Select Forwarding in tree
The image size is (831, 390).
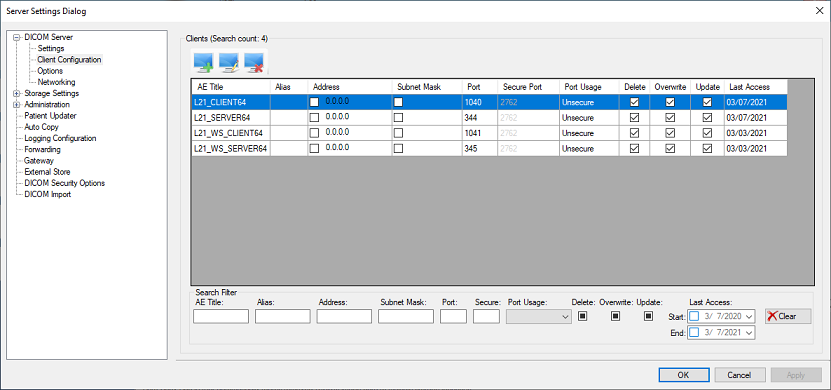(42, 149)
